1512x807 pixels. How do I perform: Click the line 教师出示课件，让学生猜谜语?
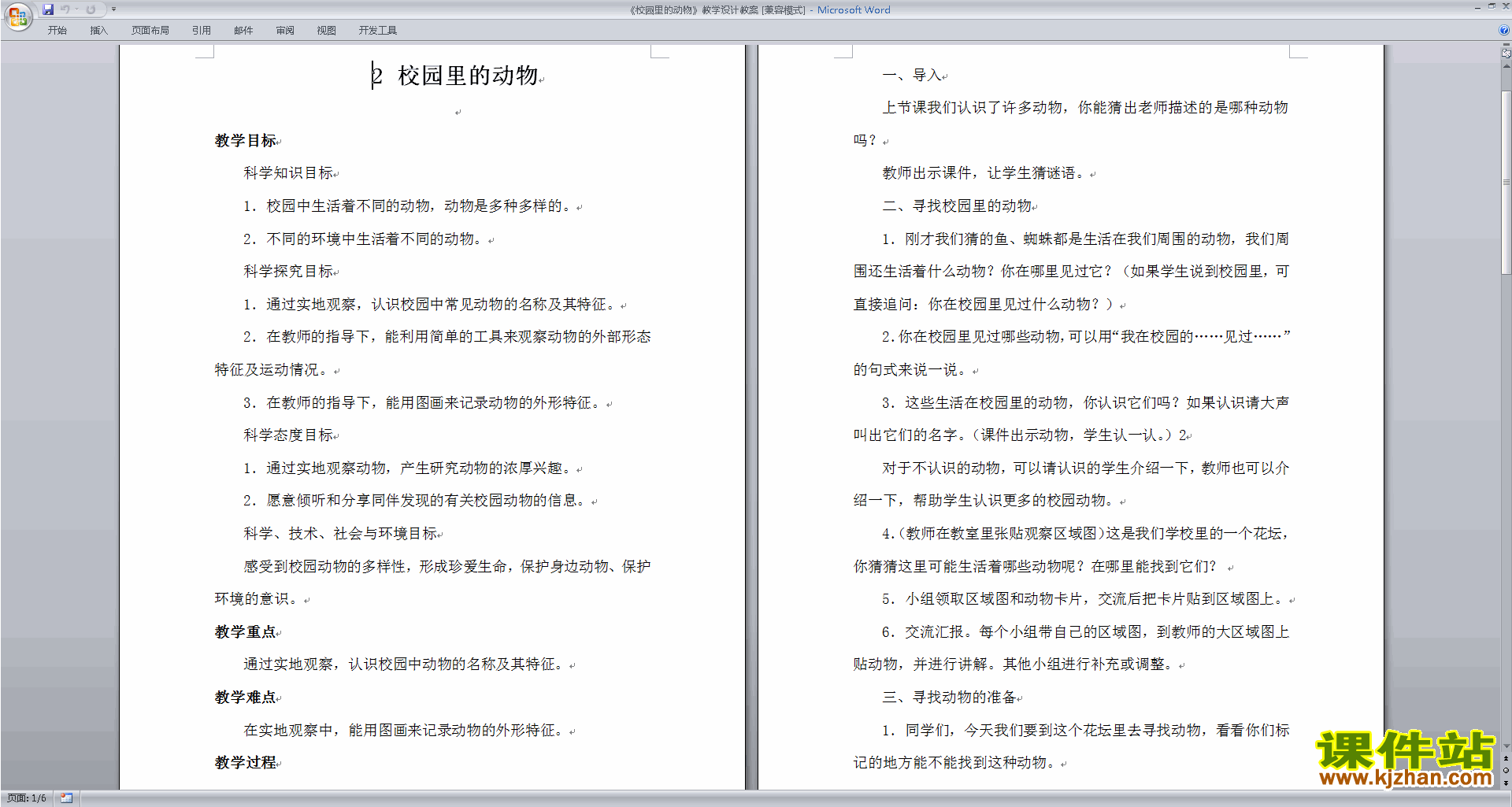coord(985,173)
